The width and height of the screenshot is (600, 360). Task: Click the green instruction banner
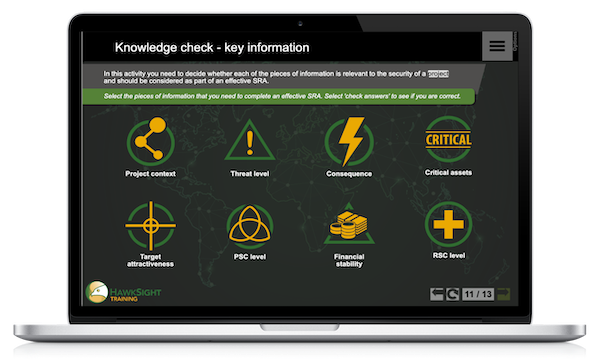pyautogui.click(x=279, y=96)
